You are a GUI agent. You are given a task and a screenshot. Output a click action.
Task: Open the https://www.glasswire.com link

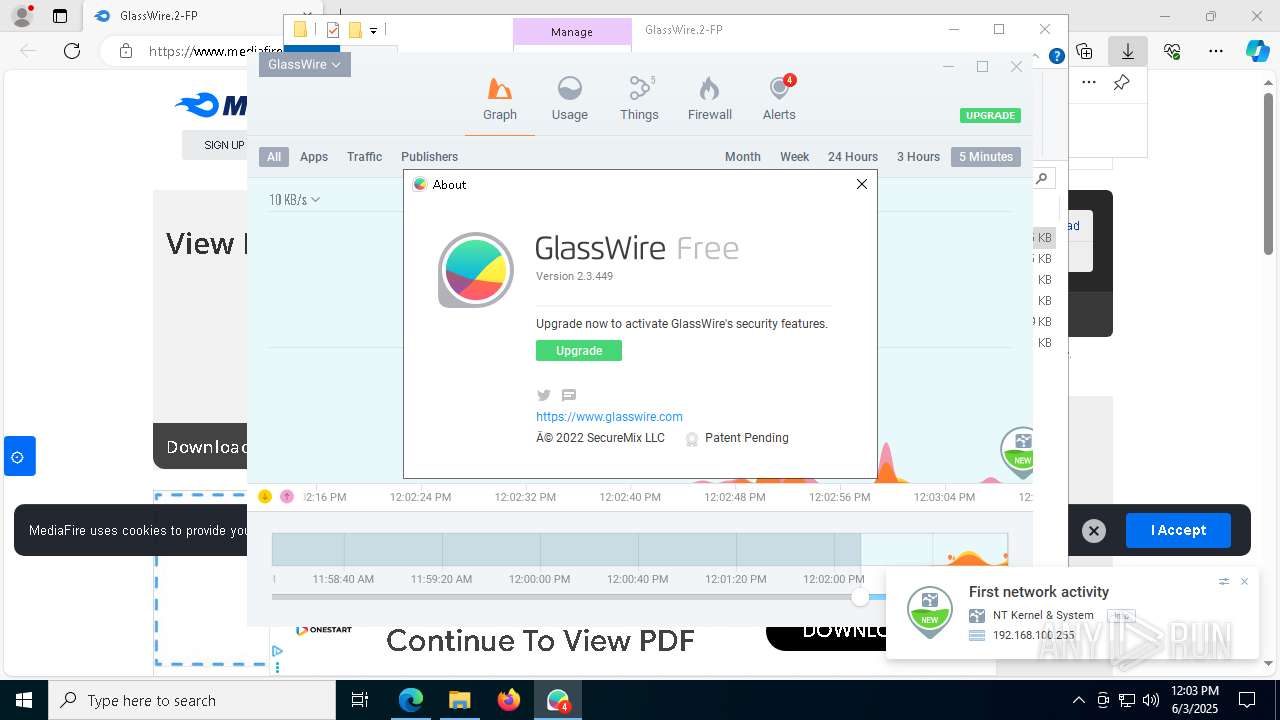click(609, 417)
